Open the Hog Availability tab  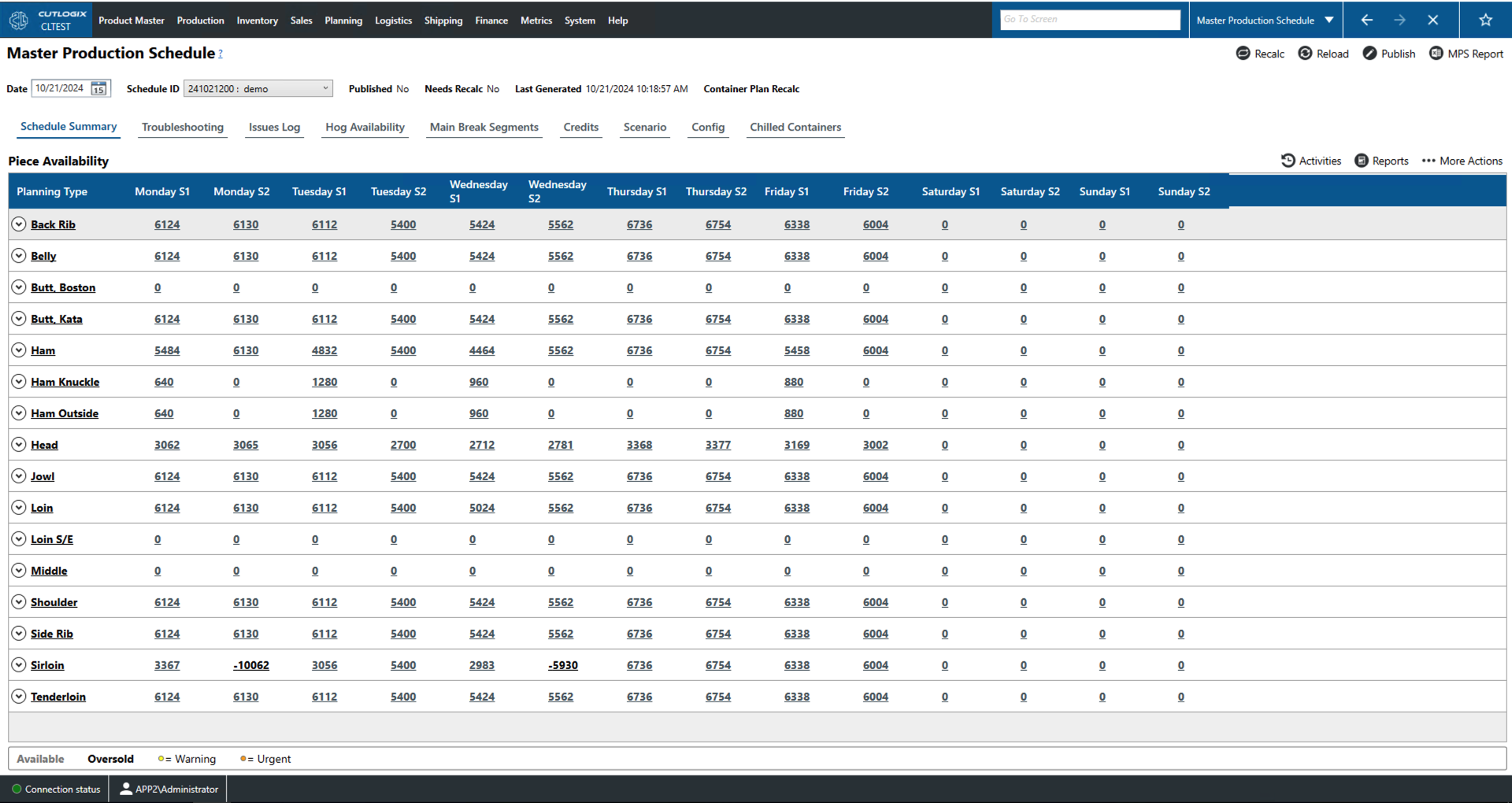coord(365,128)
